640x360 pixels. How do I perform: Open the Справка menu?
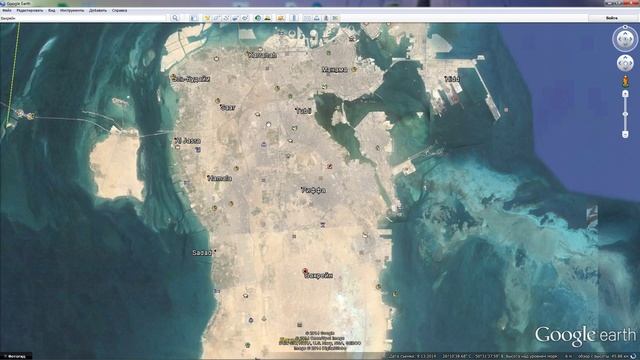(120, 10)
